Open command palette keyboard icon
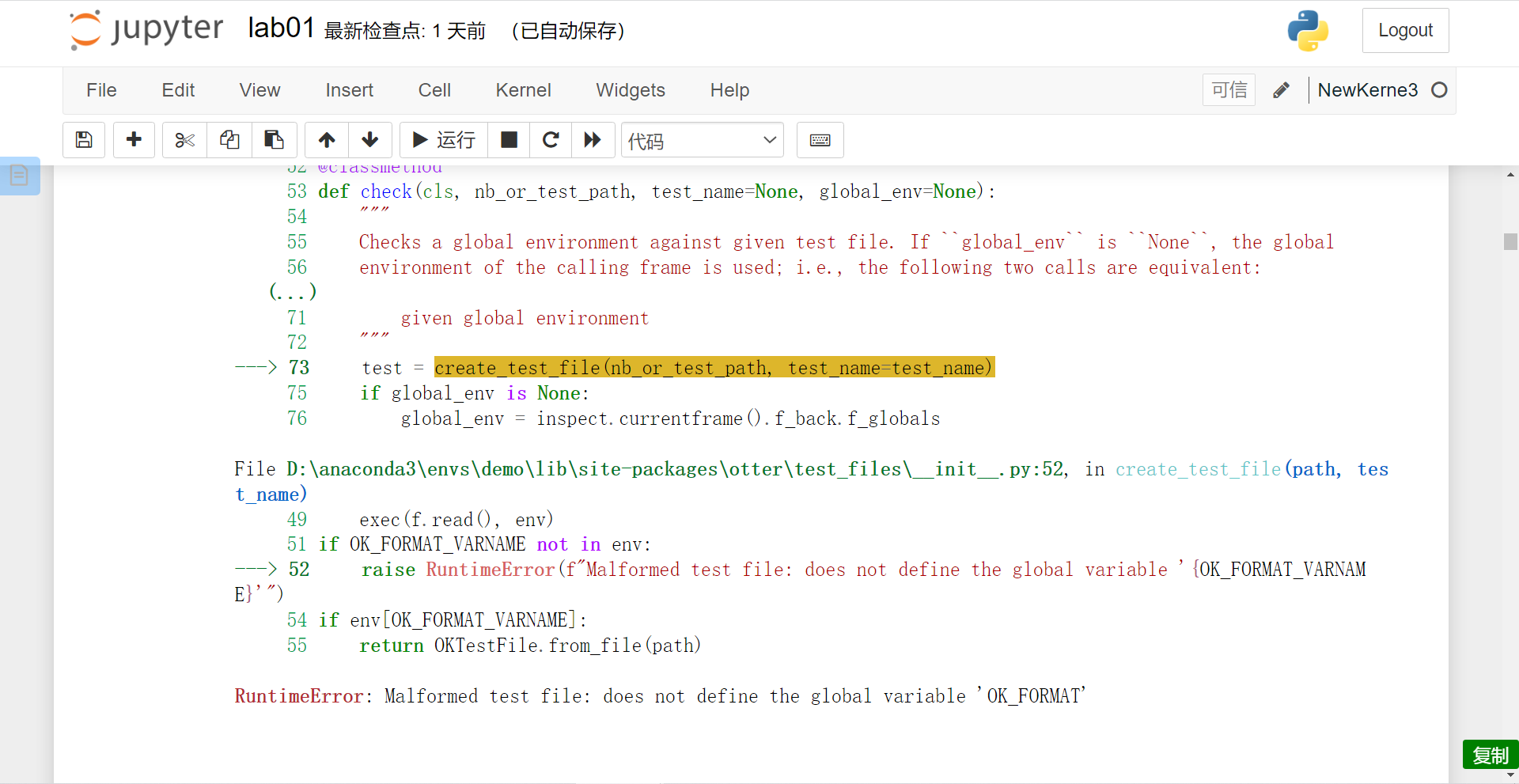 click(820, 140)
